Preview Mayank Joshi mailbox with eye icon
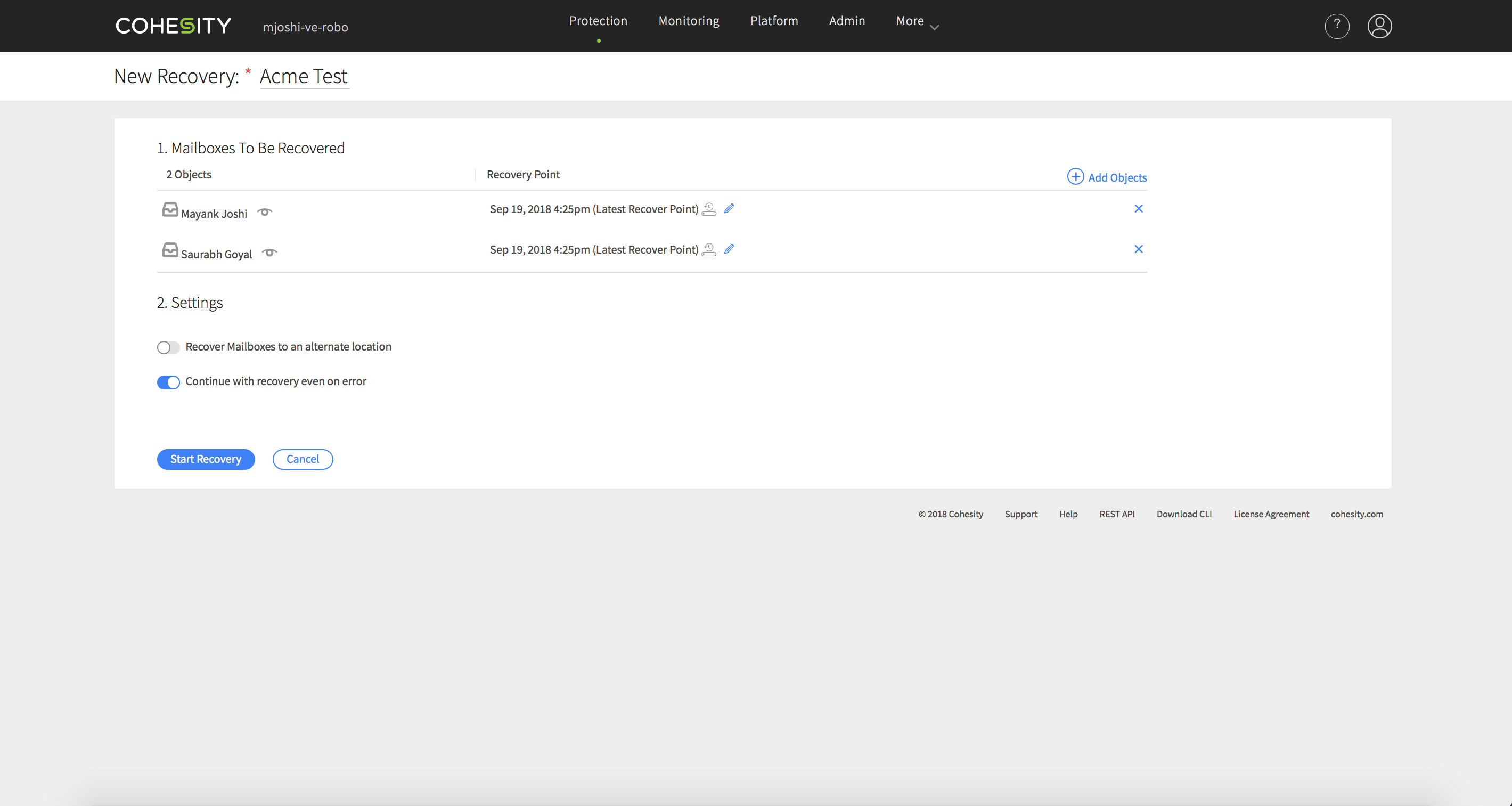 pyautogui.click(x=265, y=212)
